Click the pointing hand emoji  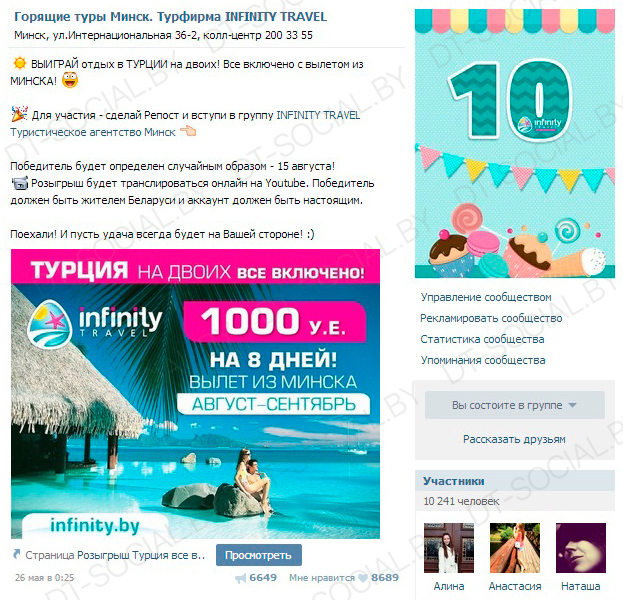188,131
